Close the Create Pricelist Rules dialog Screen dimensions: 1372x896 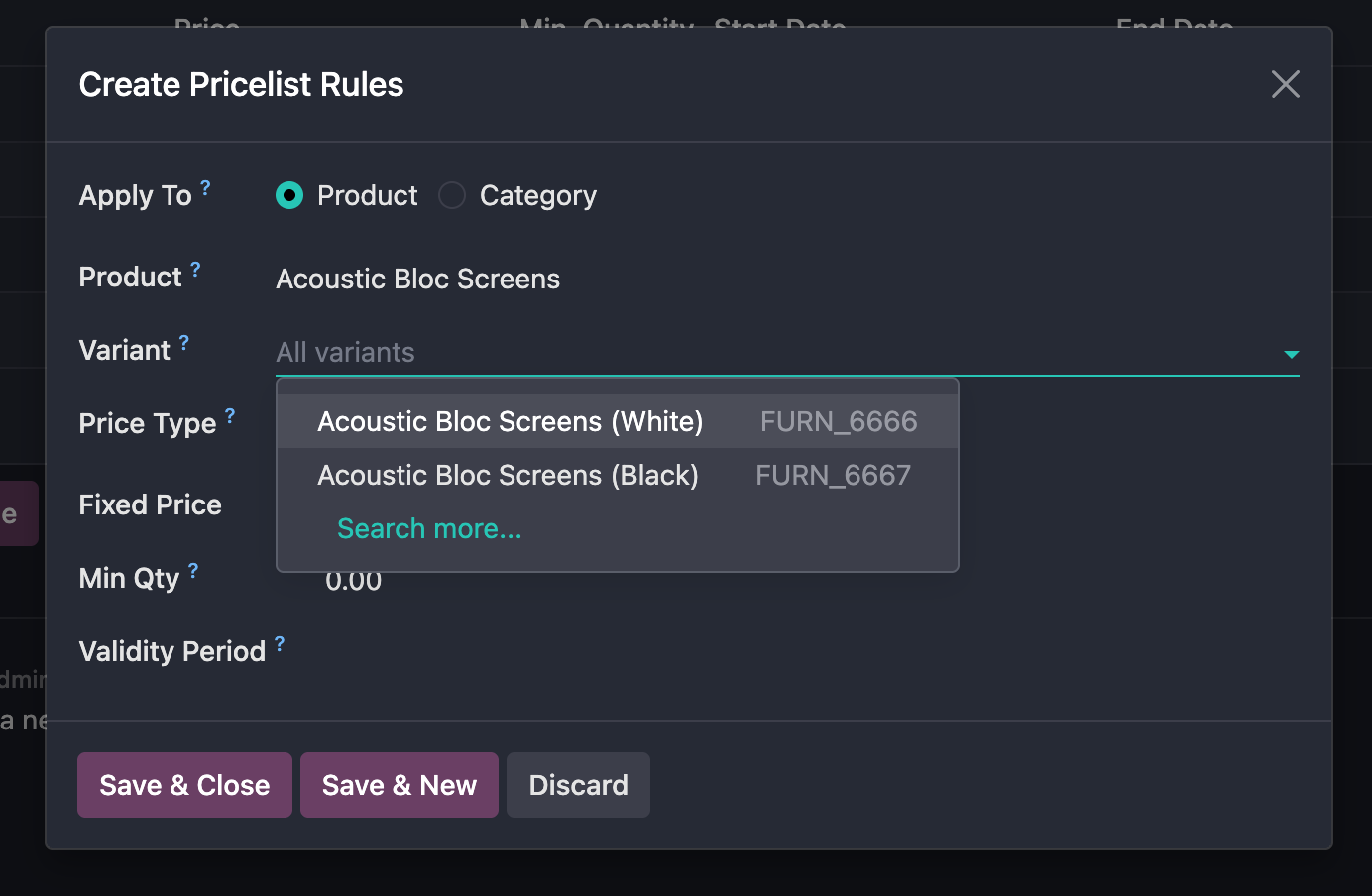pyautogui.click(x=1285, y=85)
